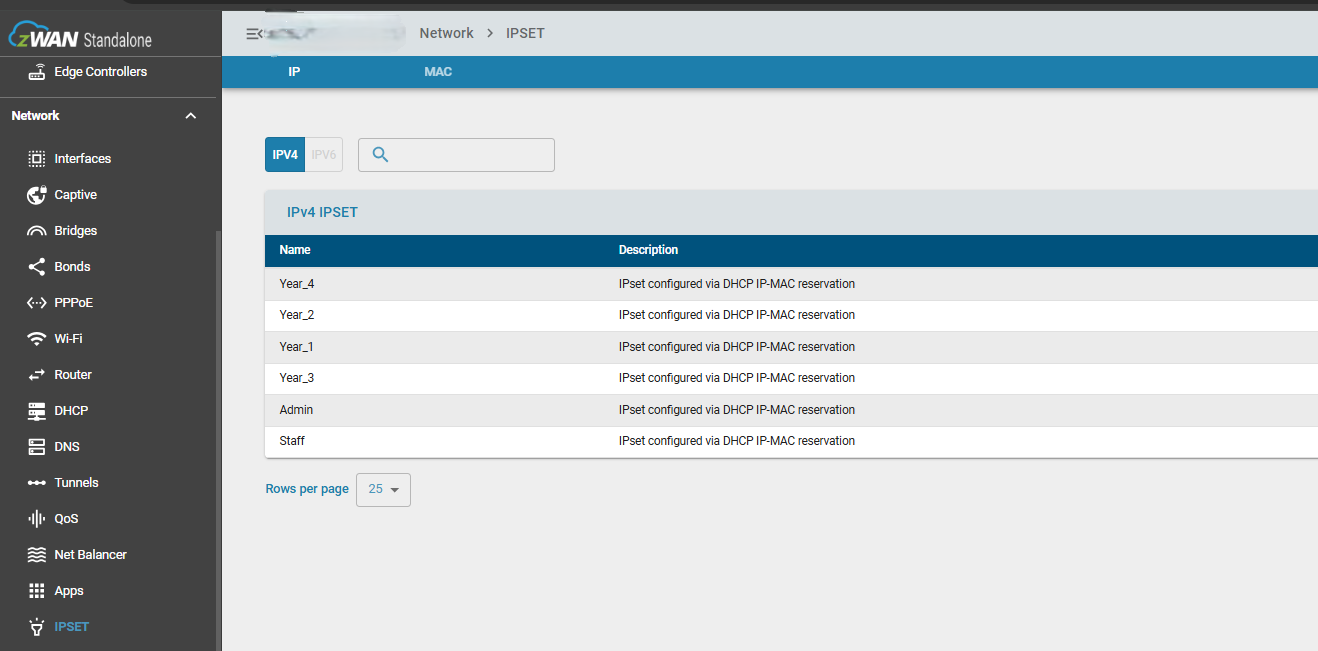Open the Net Balancer menu entry
Screen dimensions: 1318x651
click(90, 555)
